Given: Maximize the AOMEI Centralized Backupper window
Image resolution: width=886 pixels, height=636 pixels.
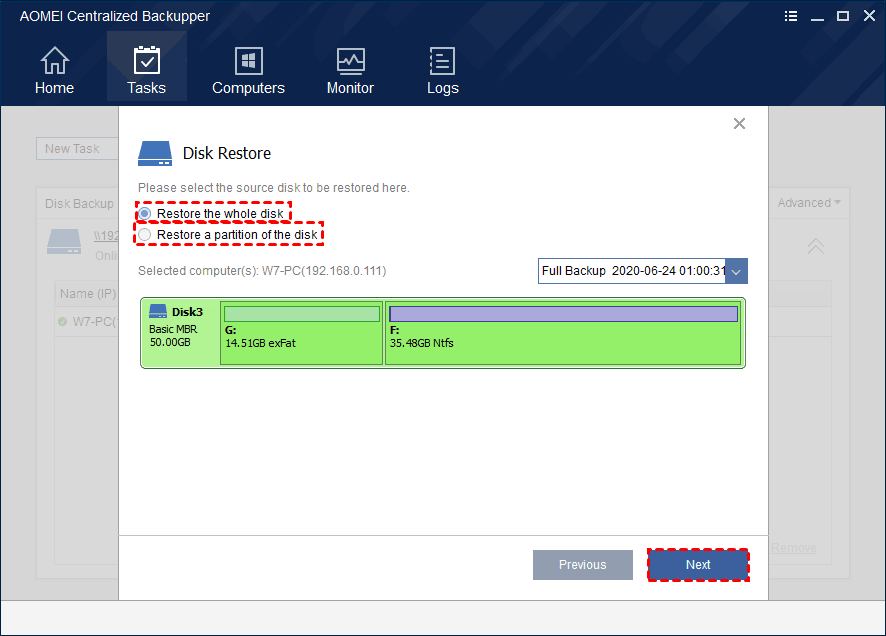Looking at the screenshot, I should 843,16.
